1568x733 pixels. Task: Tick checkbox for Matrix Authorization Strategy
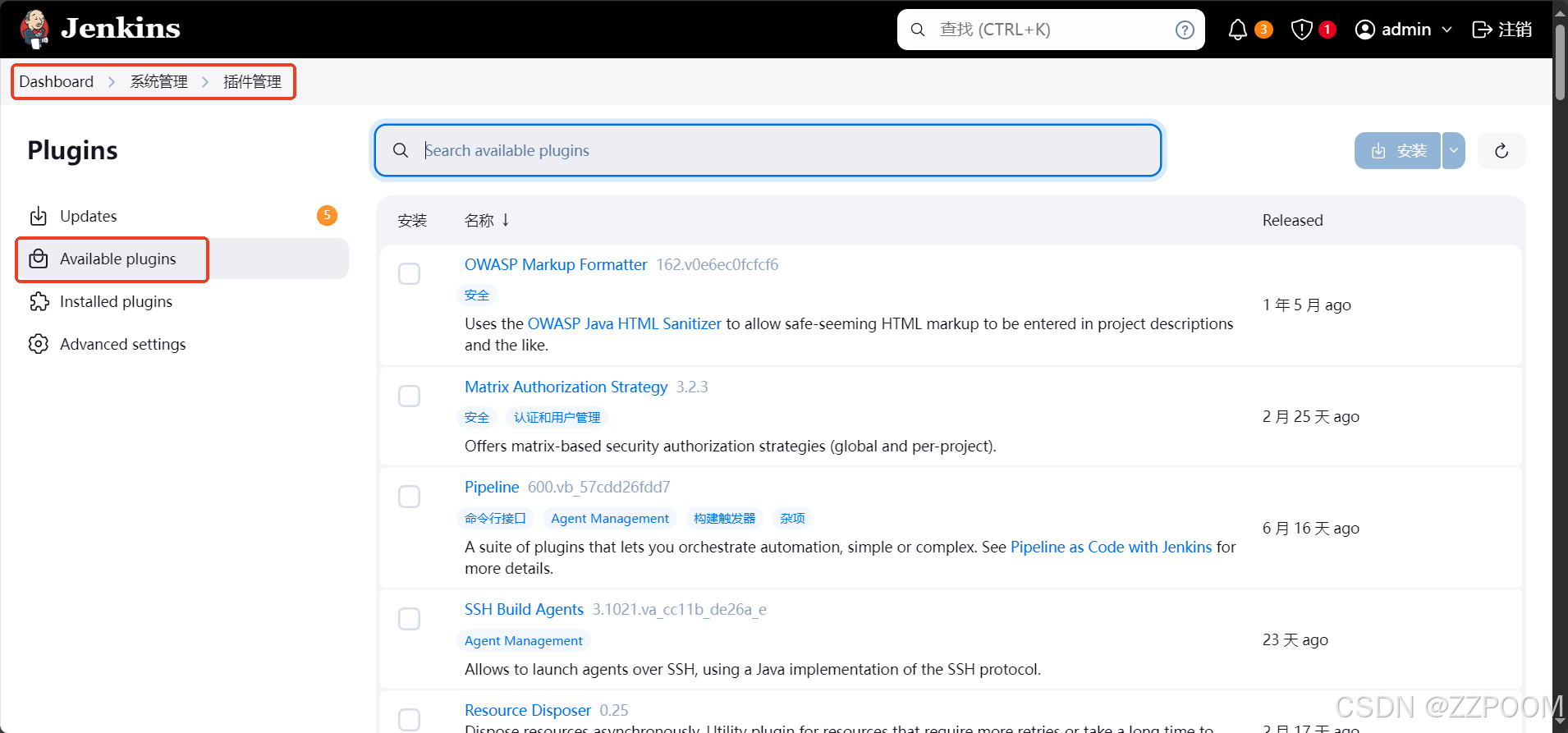[409, 396]
